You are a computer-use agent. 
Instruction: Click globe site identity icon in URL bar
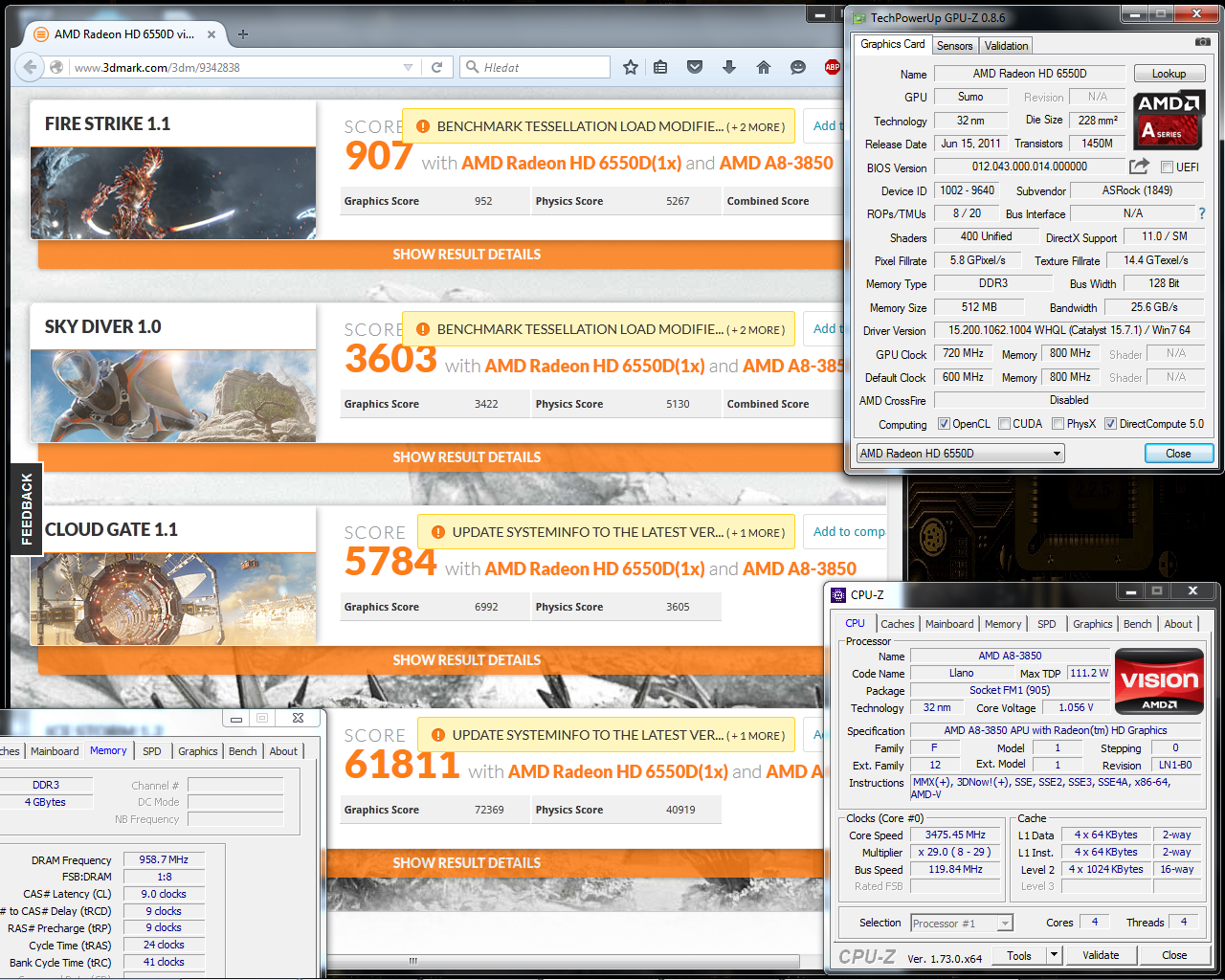[x=57, y=67]
